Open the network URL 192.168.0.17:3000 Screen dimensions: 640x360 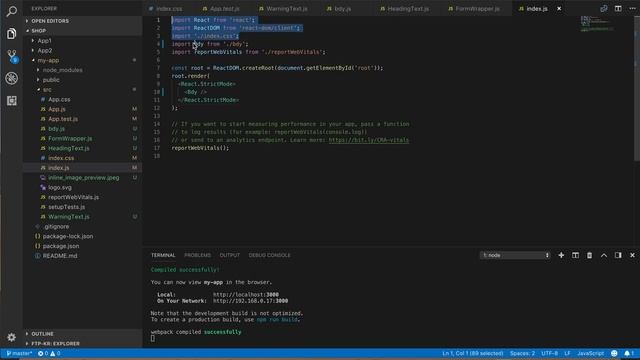click(250, 301)
